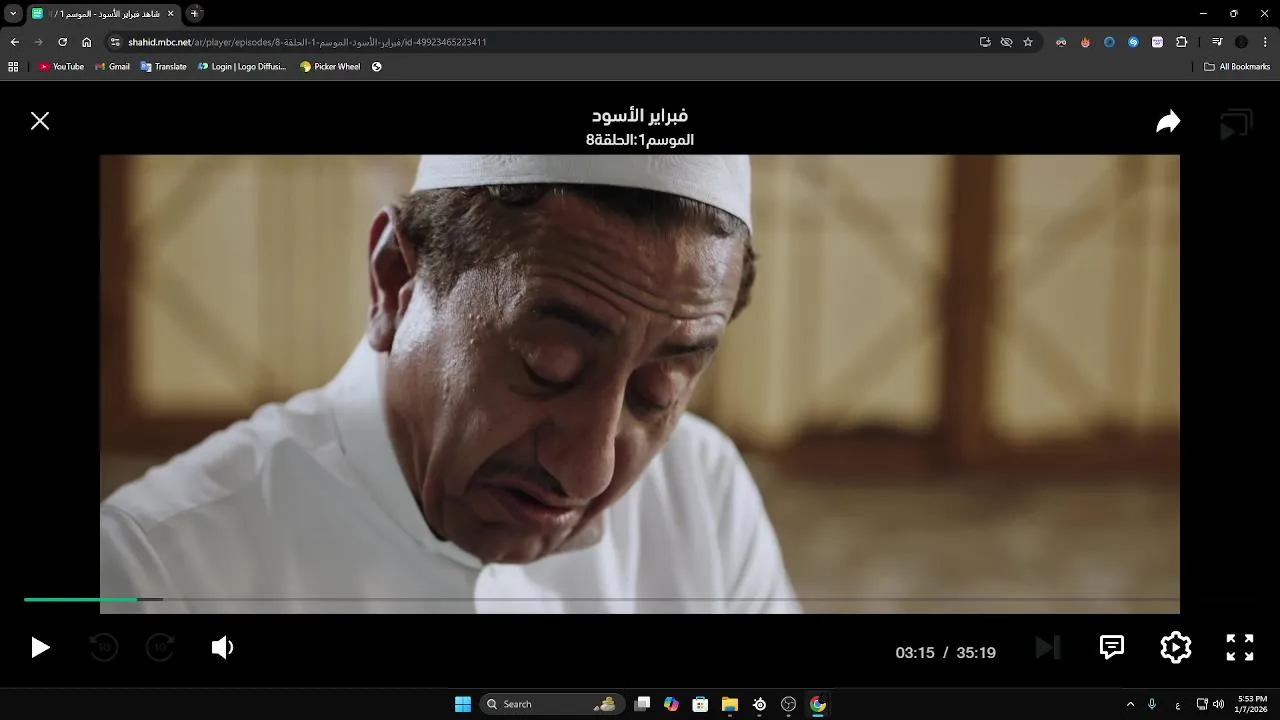Select the Shahid فبراير الأسود tab
This screenshot has height=720, width=1280.
coord(103,14)
